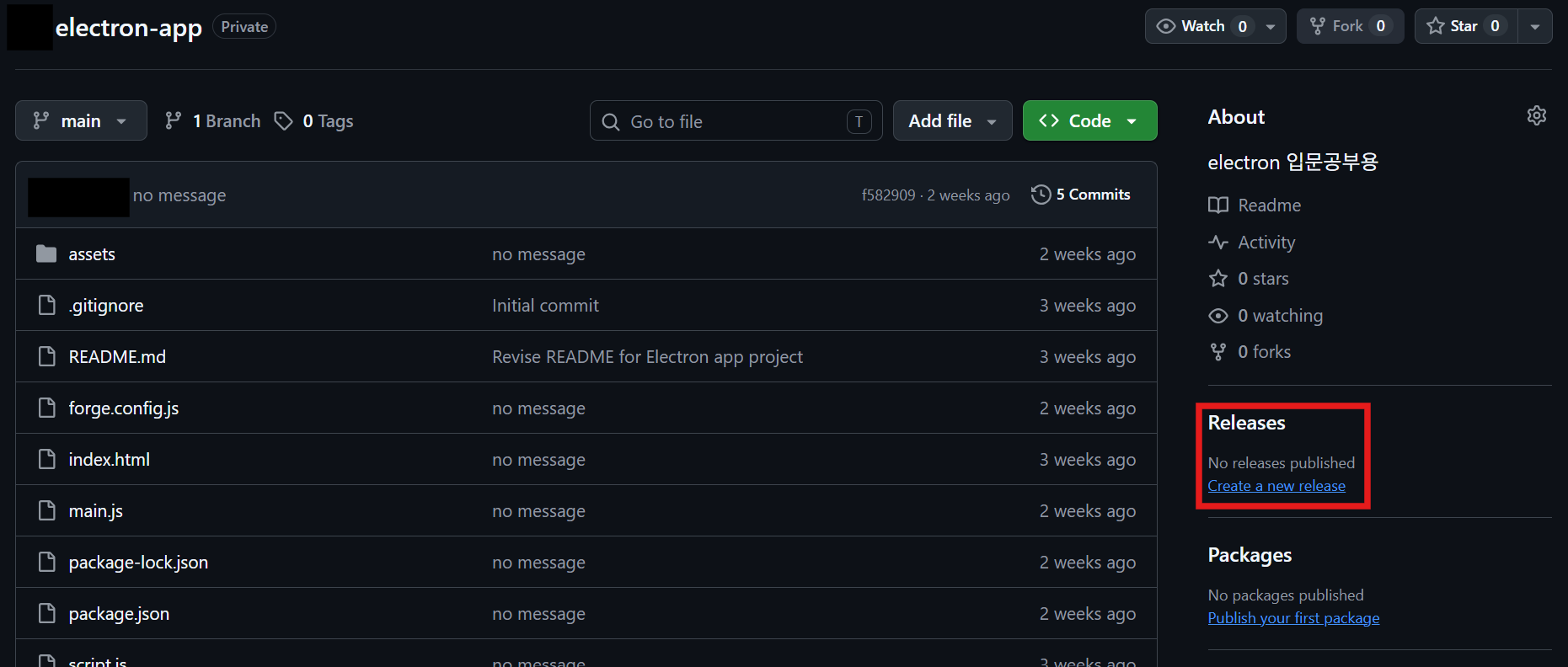The height and width of the screenshot is (667, 1568).
Task: Click the branch icon beside 1 Branch
Action: (174, 120)
